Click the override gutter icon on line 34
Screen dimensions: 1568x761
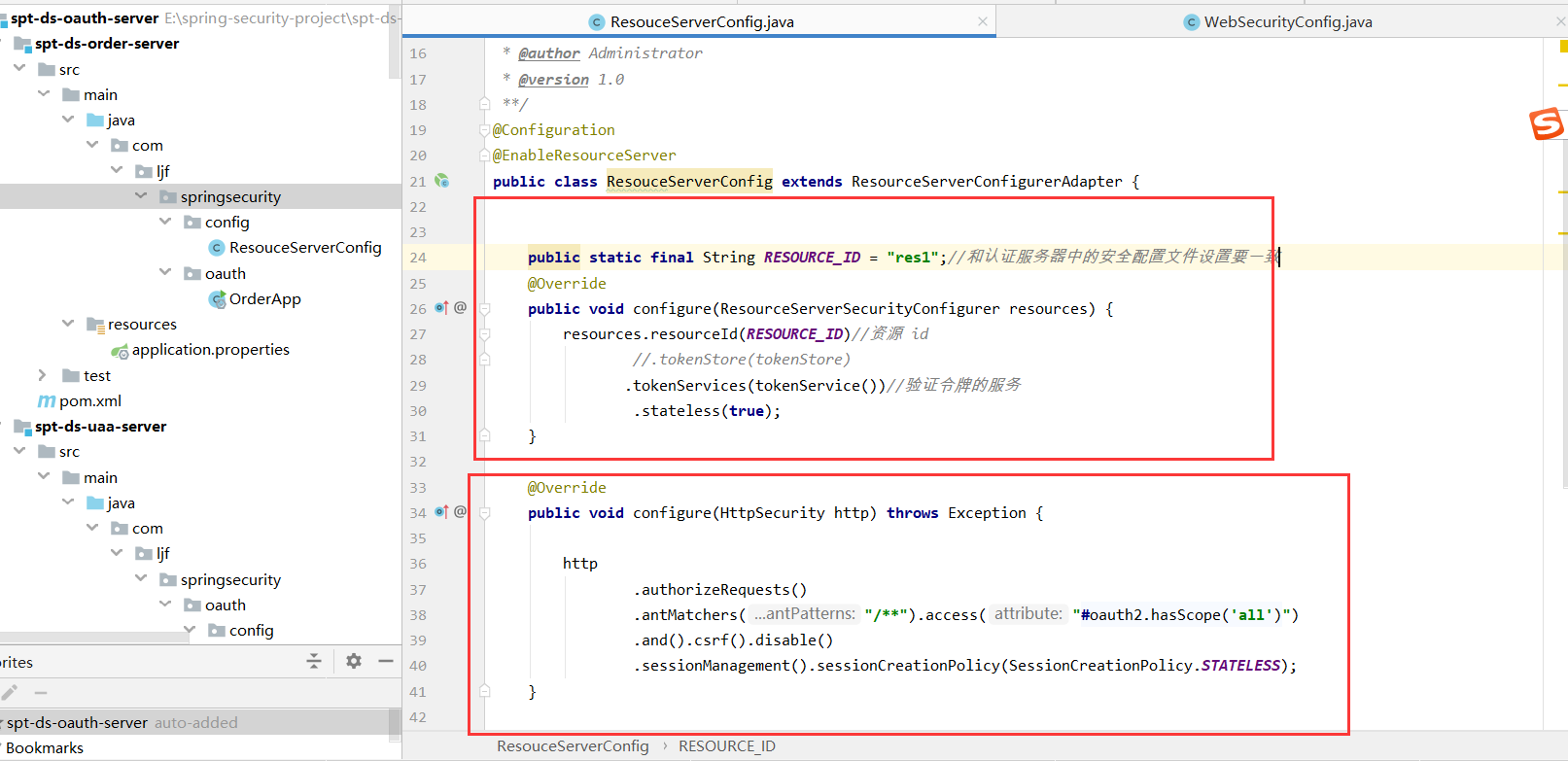[440, 511]
